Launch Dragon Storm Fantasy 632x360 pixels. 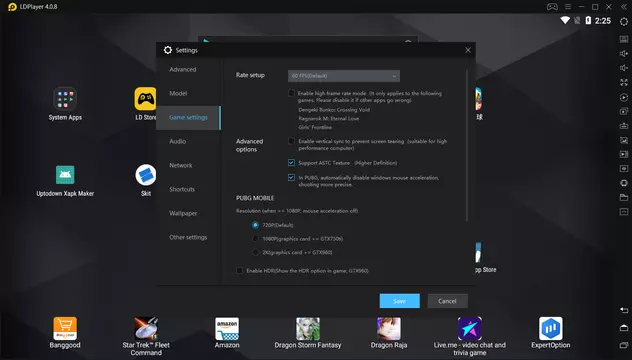coord(308,333)
